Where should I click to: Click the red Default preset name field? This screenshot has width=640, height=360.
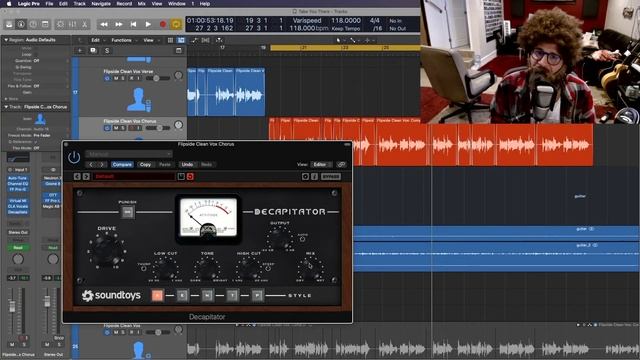[133, 176]
